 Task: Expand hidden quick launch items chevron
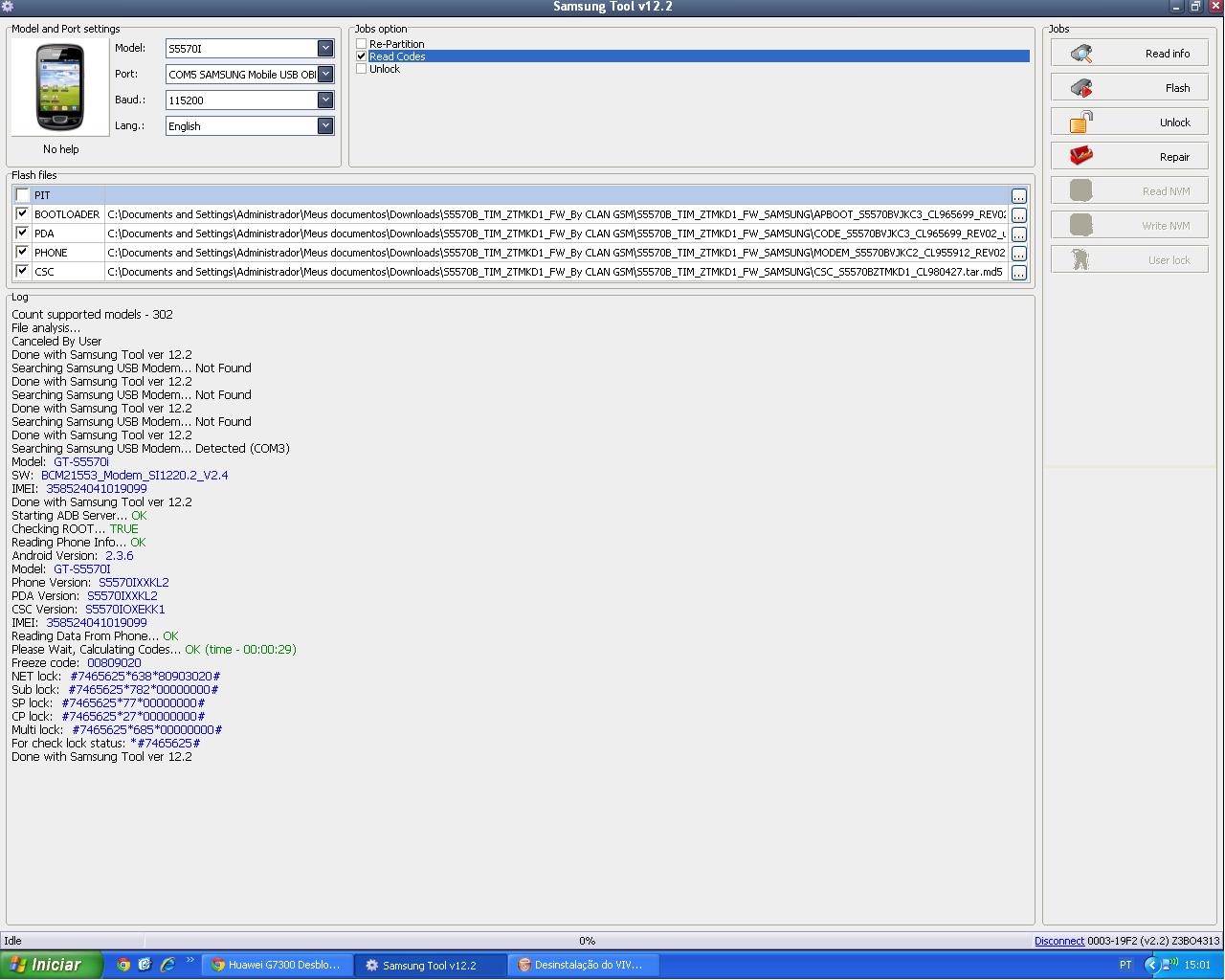click(189, 961)
